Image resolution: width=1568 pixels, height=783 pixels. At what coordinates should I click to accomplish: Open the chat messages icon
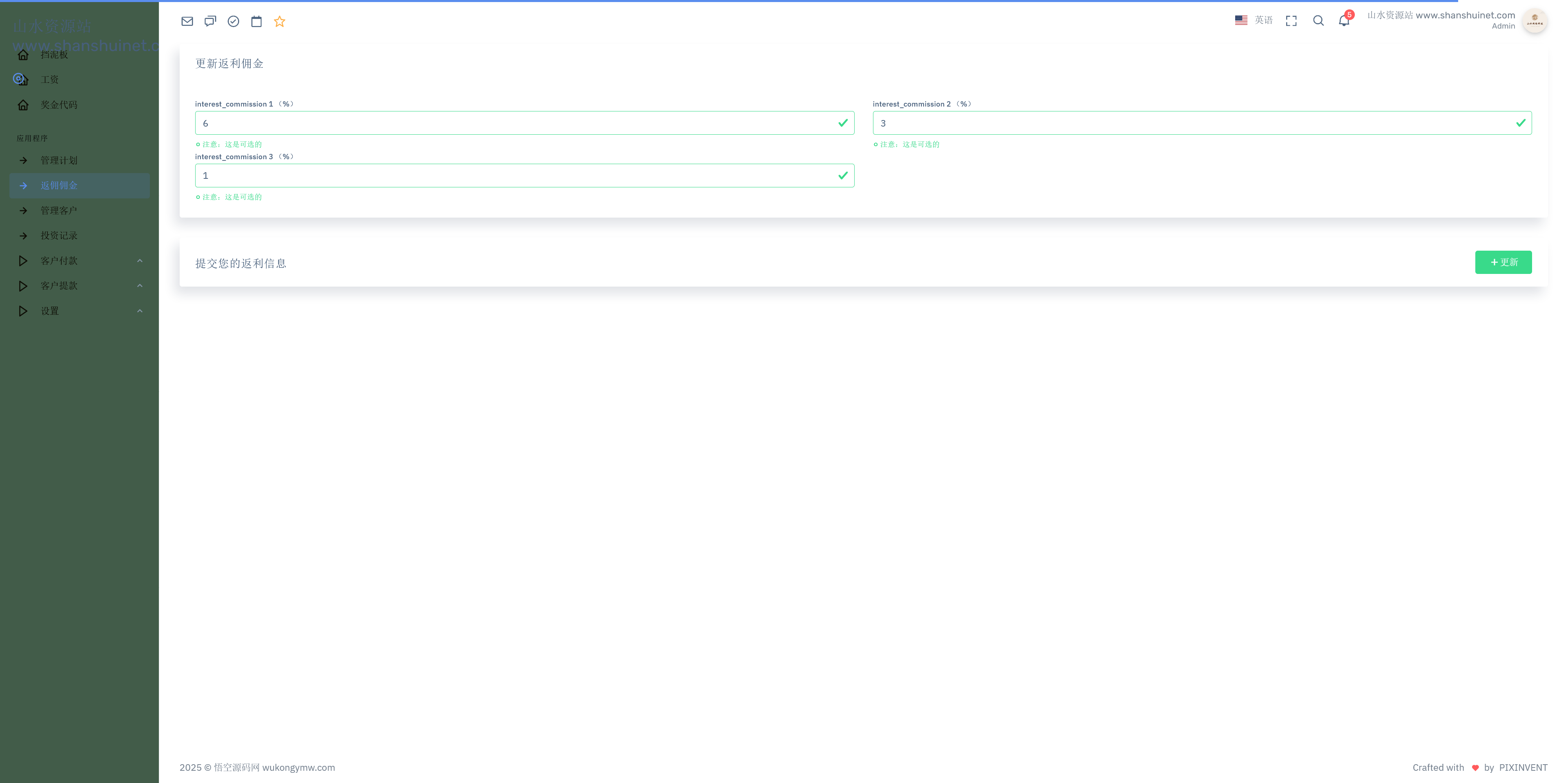pyautogui.click(x=210, y=21)
